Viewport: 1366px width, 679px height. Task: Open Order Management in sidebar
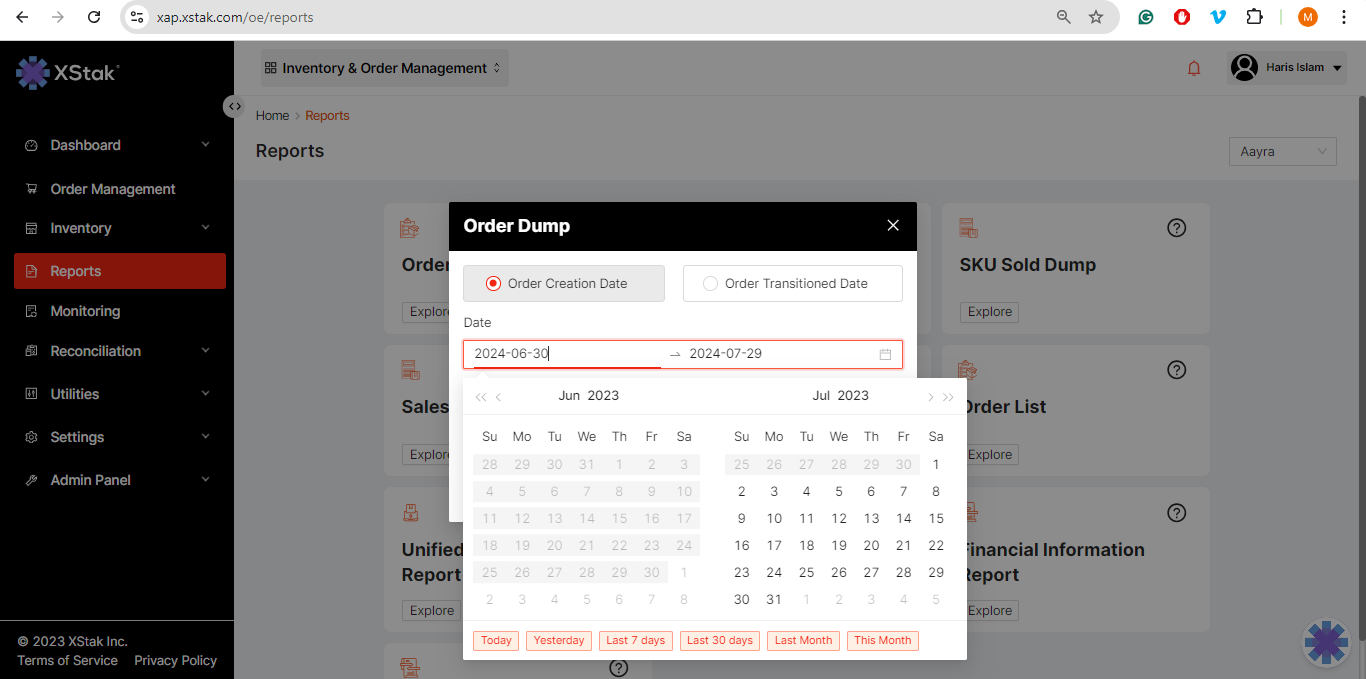coord(112,189)
